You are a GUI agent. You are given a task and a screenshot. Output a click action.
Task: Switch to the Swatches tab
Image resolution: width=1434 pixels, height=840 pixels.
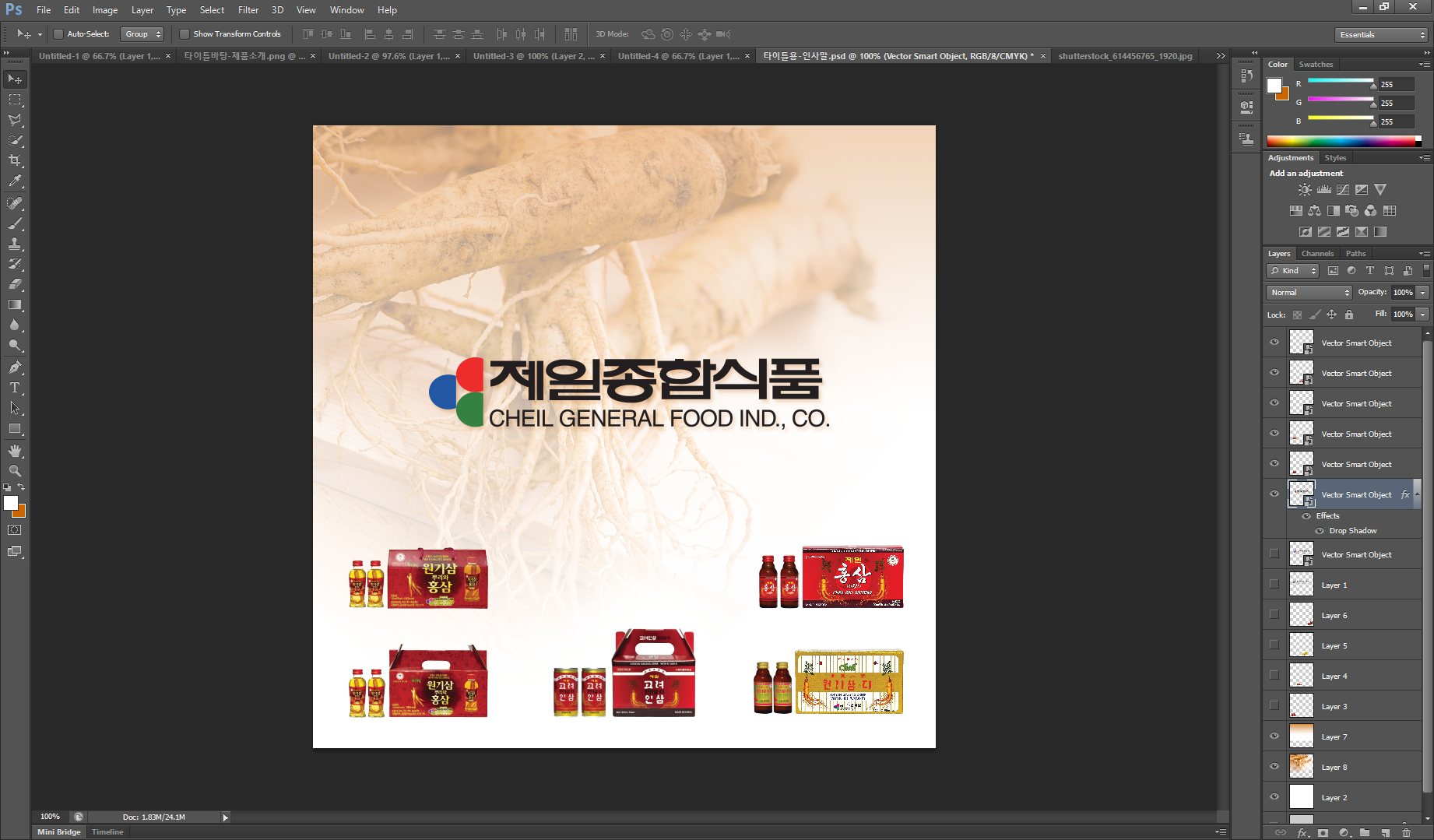tap(1316, 65)
